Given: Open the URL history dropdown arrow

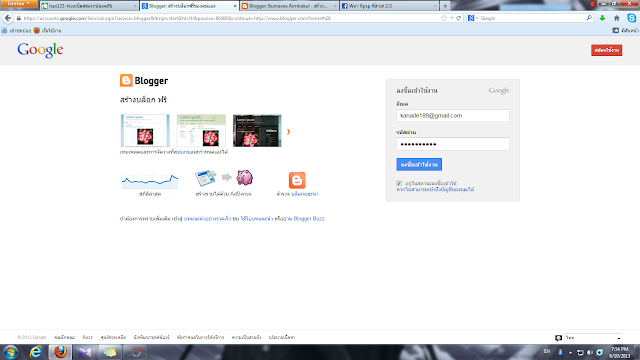Looking at the screenshot, I should click(x=451, y=18).
